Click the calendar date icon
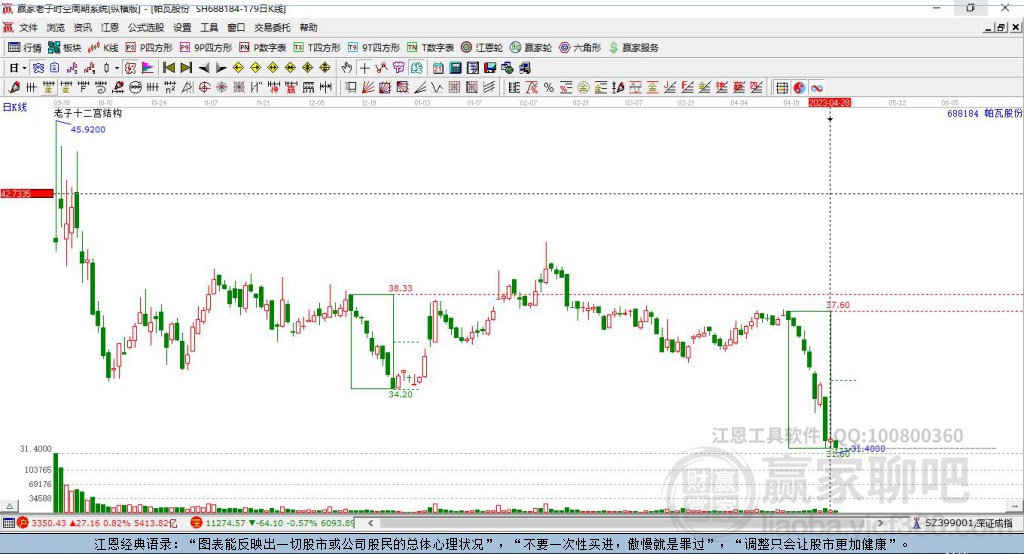This screenshot has width=1024, height=554. (x=438, y=68)
